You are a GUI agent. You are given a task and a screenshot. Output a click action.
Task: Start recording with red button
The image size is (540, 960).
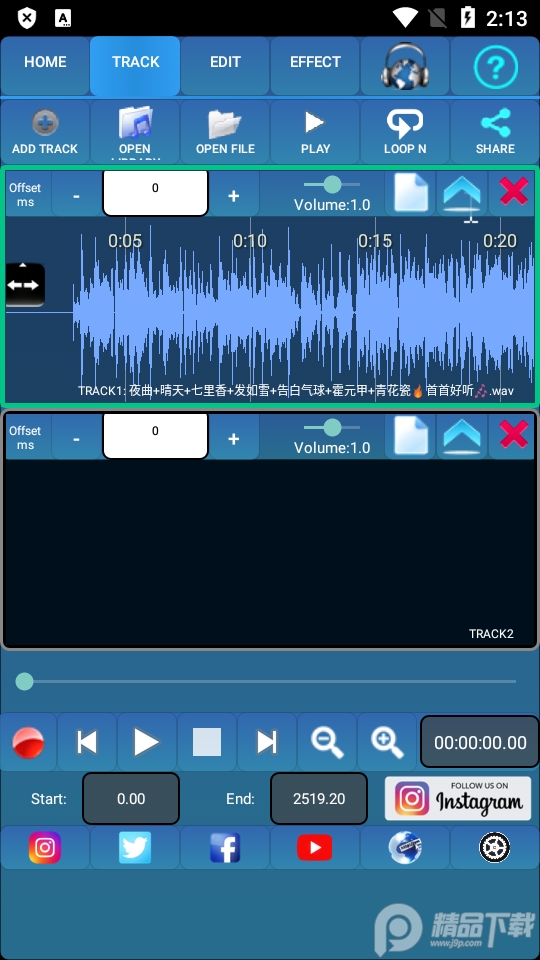click(x=28, y=742)
